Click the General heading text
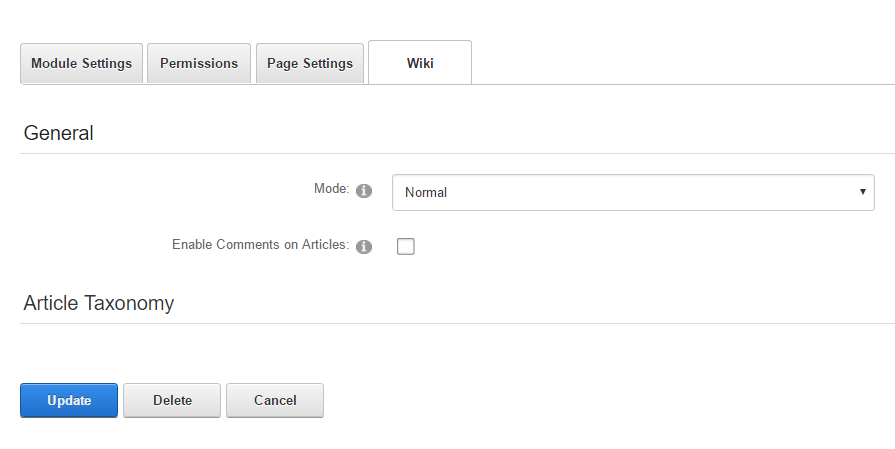 [58, 133]
